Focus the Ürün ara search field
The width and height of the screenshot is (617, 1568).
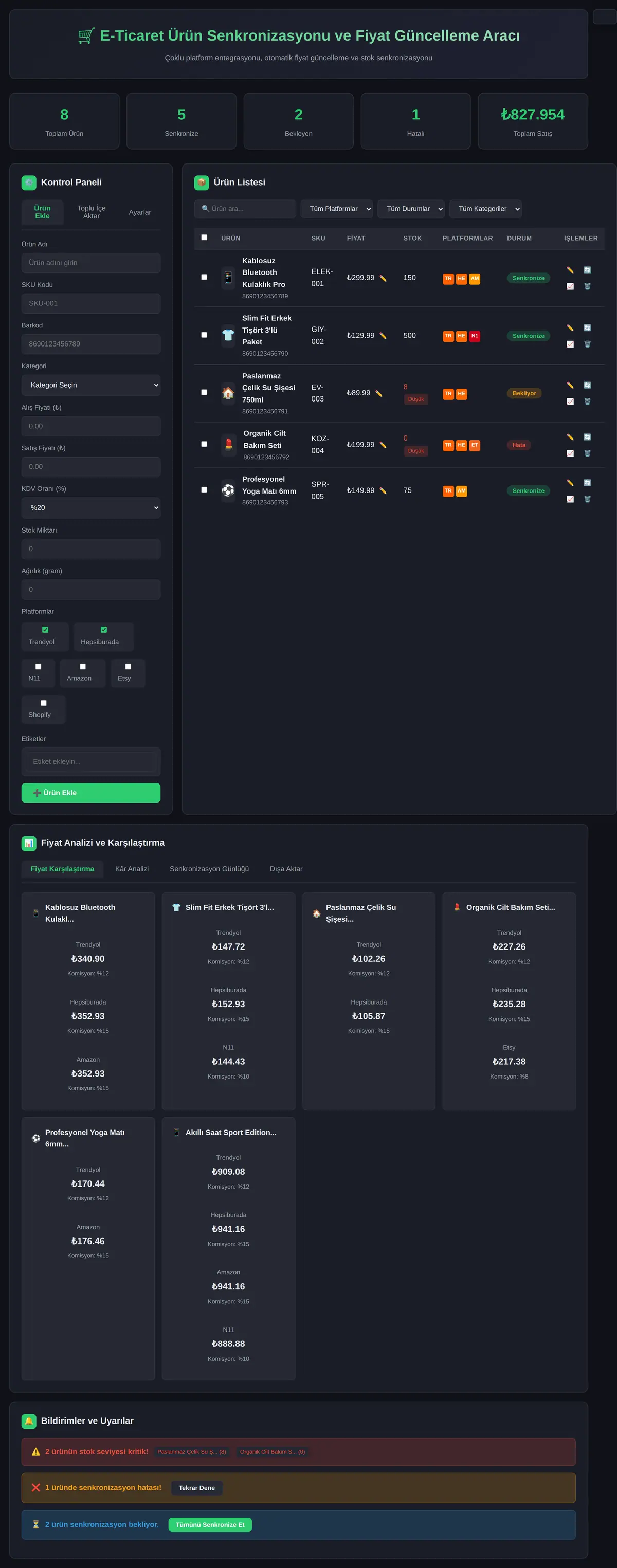pyautogui.click(x=245, y=209)
